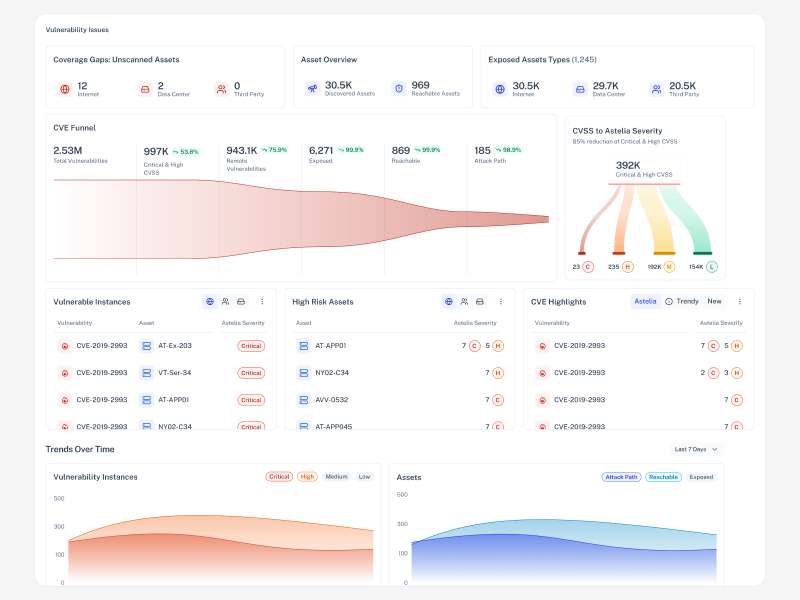Click the Critical badge for AT-Ex-203

[250, 346]
